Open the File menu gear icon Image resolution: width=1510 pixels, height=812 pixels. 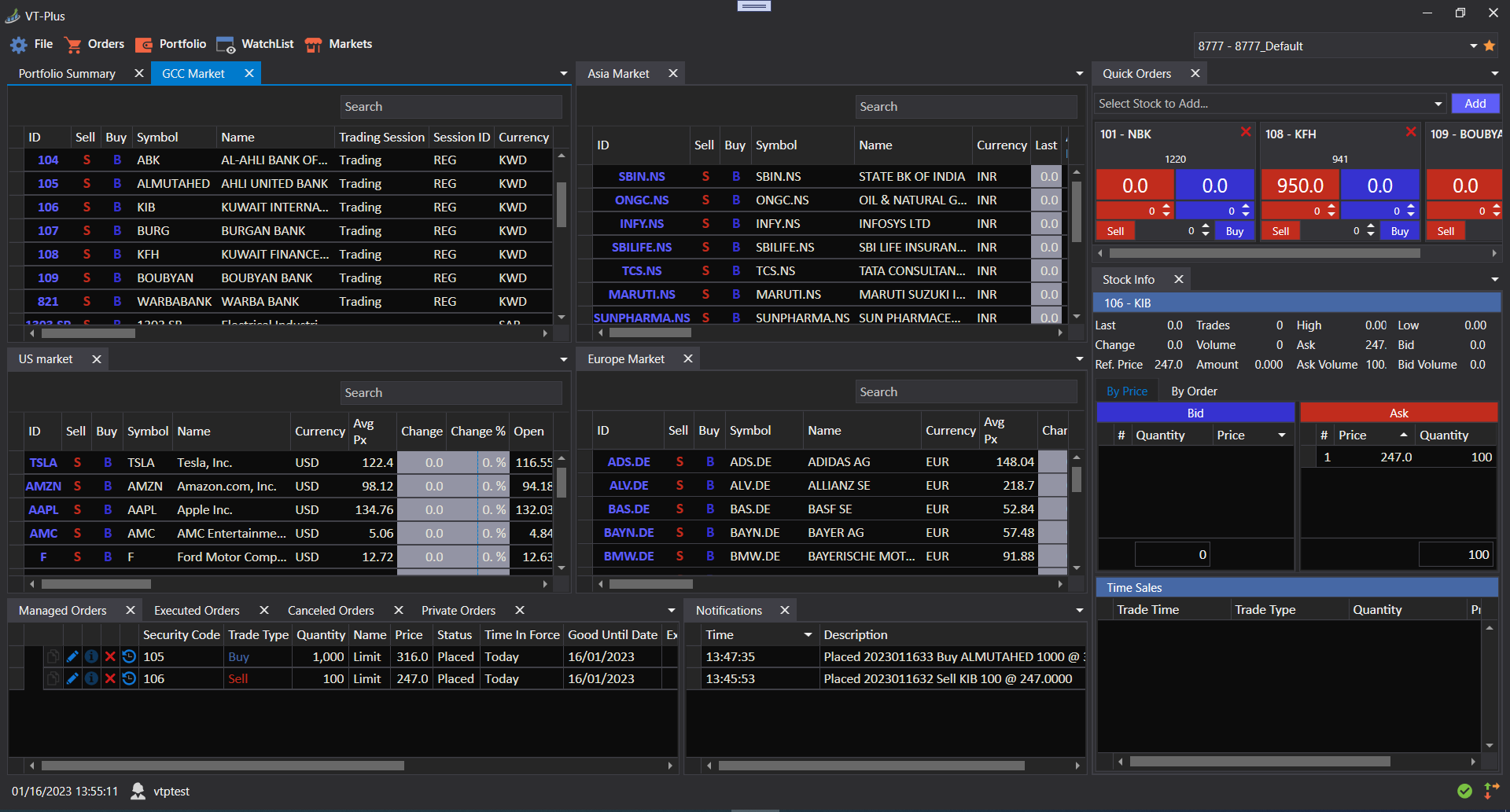18,45
